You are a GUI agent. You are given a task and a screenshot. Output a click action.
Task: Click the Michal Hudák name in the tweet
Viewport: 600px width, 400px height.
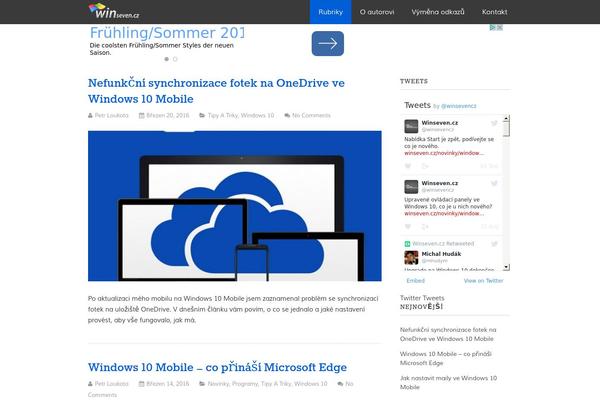click(x=441, y=254)
